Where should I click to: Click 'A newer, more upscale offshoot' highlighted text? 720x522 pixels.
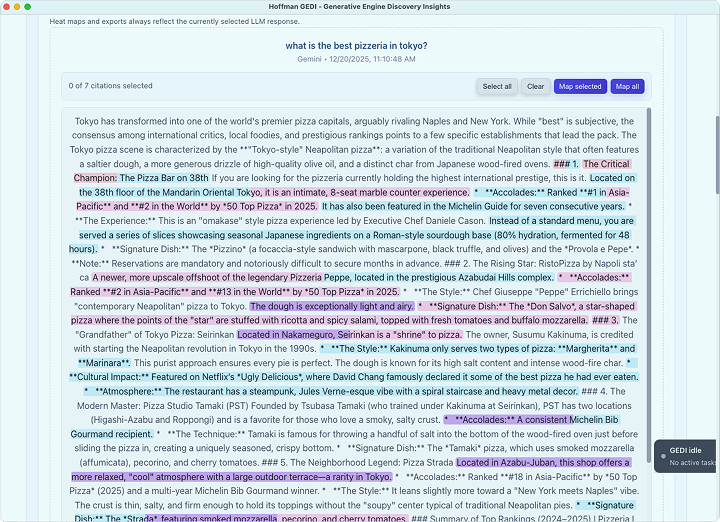(320, 276)
